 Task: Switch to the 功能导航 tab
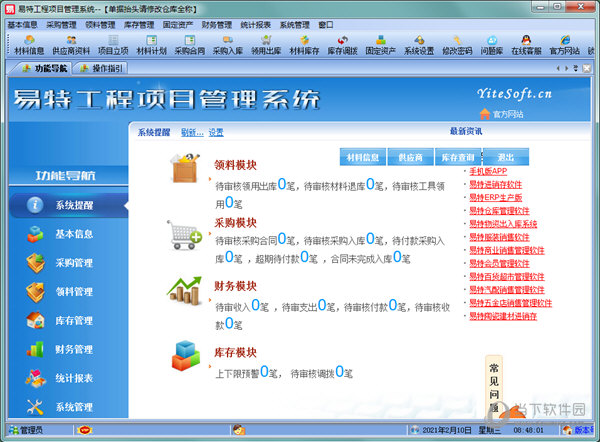pyautogui.click(x=45, y=69)
